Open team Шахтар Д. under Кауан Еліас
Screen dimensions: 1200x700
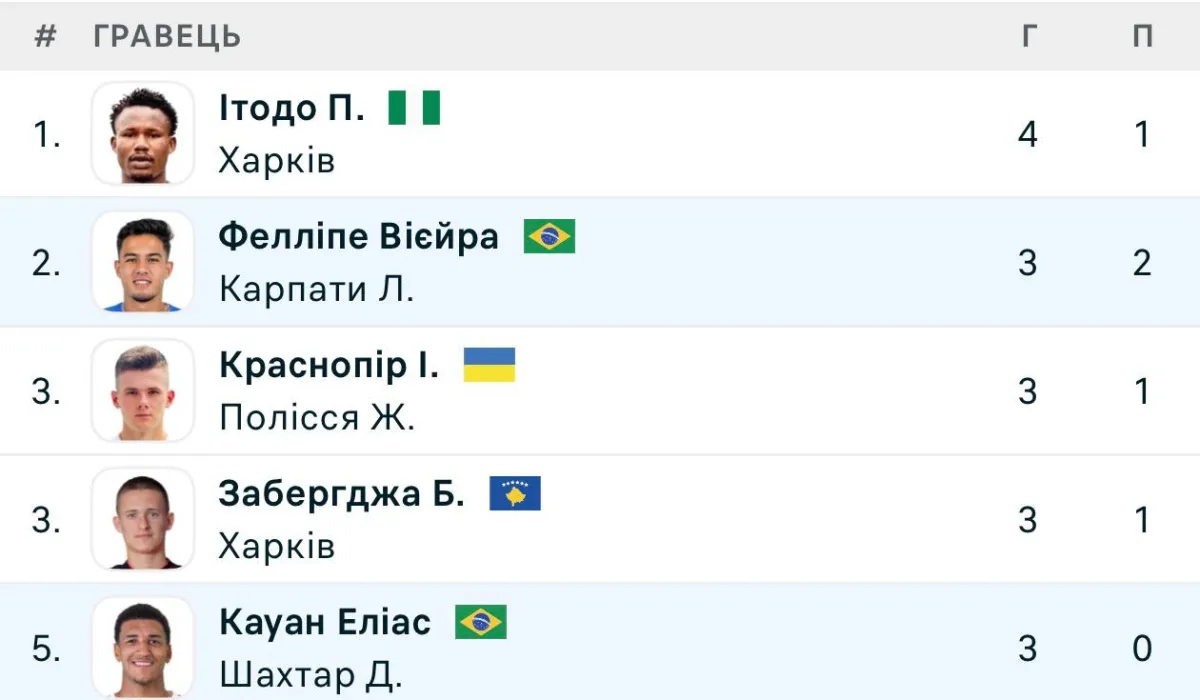[x=310, y=676]
